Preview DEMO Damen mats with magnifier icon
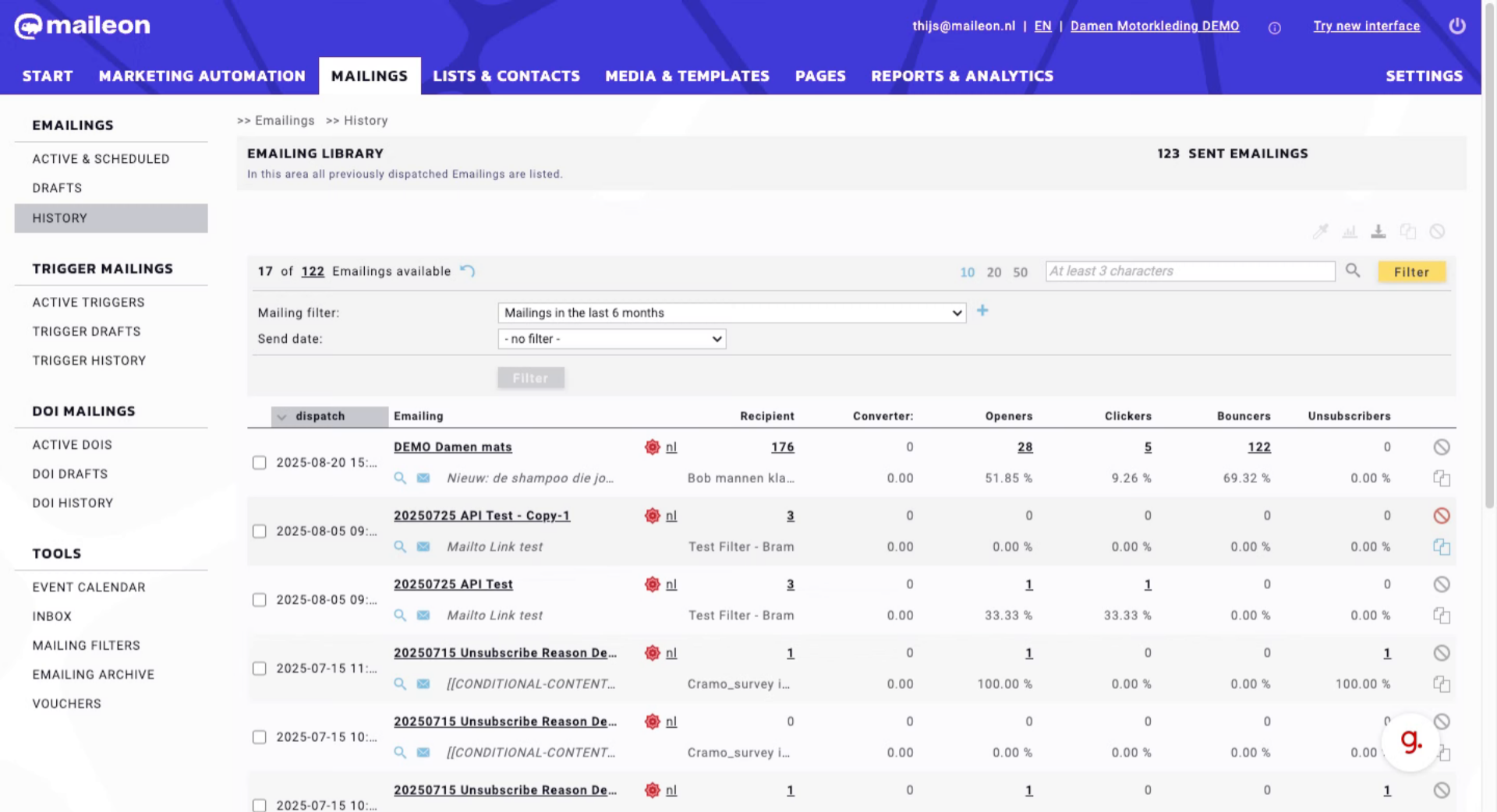 [400, 478]
